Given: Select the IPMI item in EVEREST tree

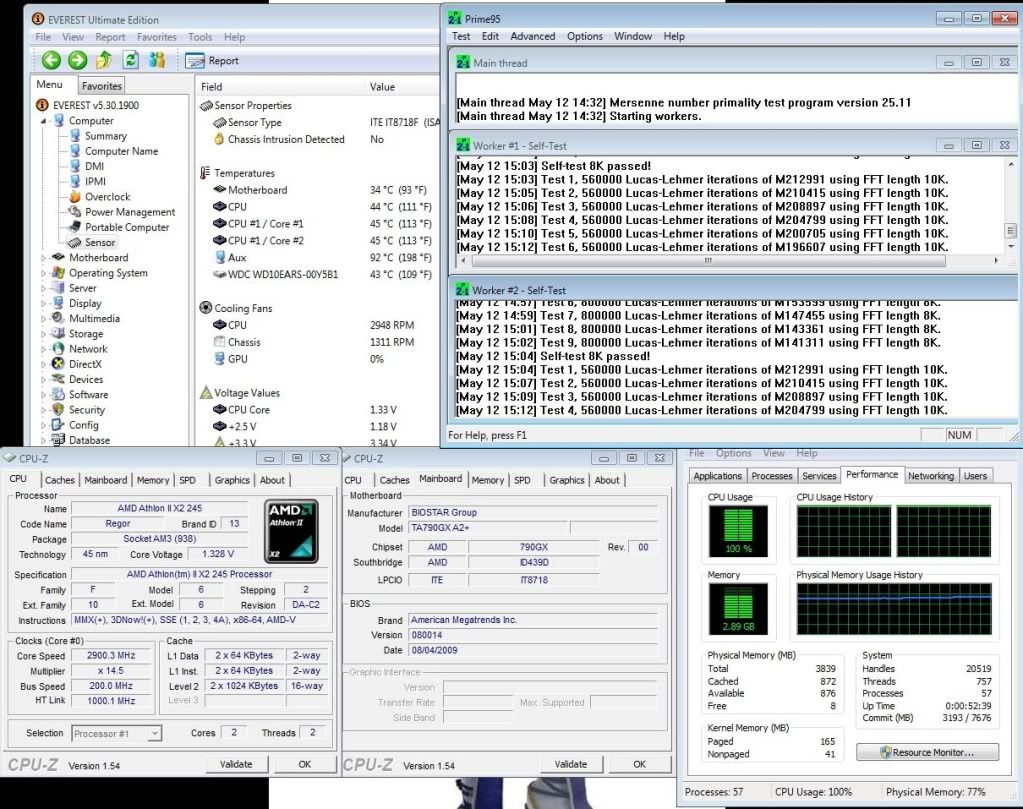Looking at the screenshot, I should (95, 181).
